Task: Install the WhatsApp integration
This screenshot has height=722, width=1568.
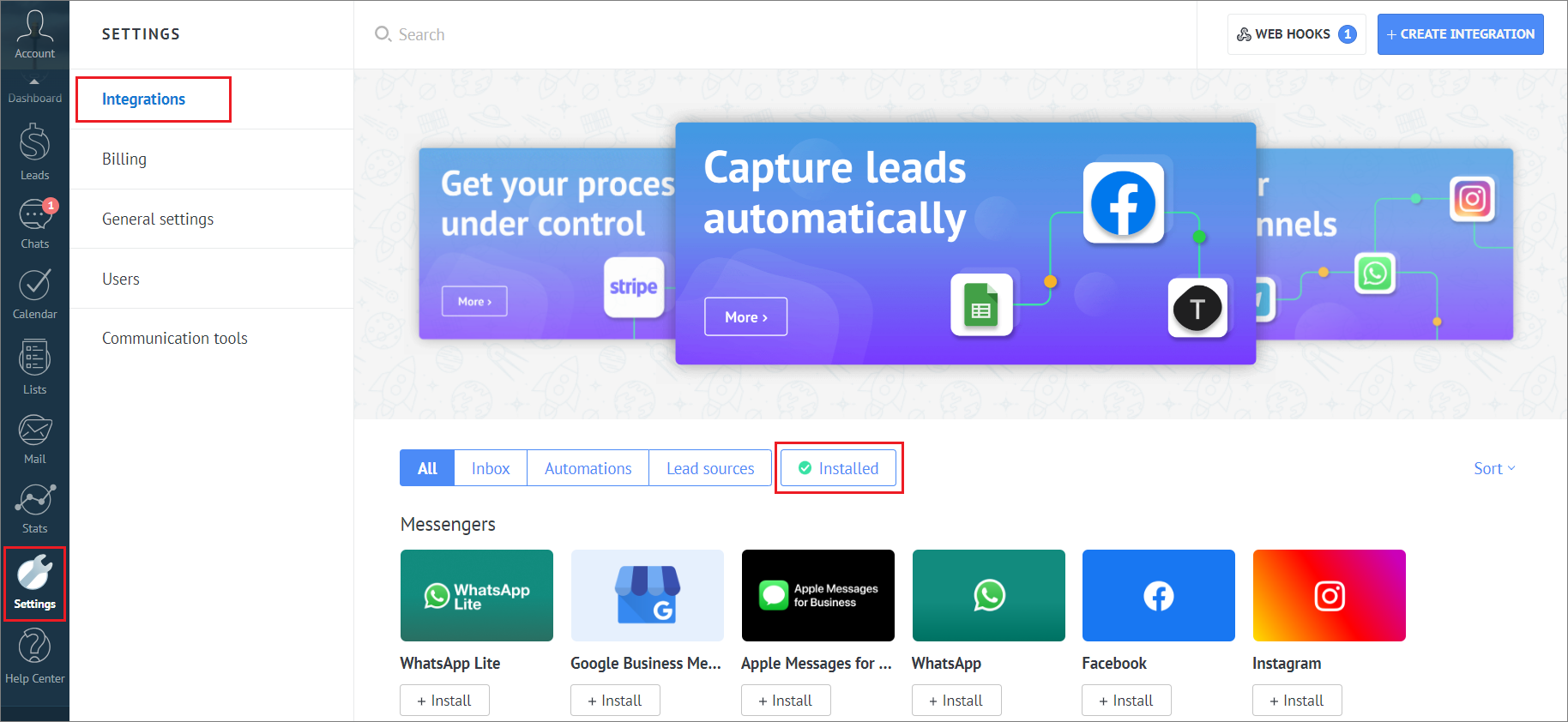Action: [x=956, y=701]
